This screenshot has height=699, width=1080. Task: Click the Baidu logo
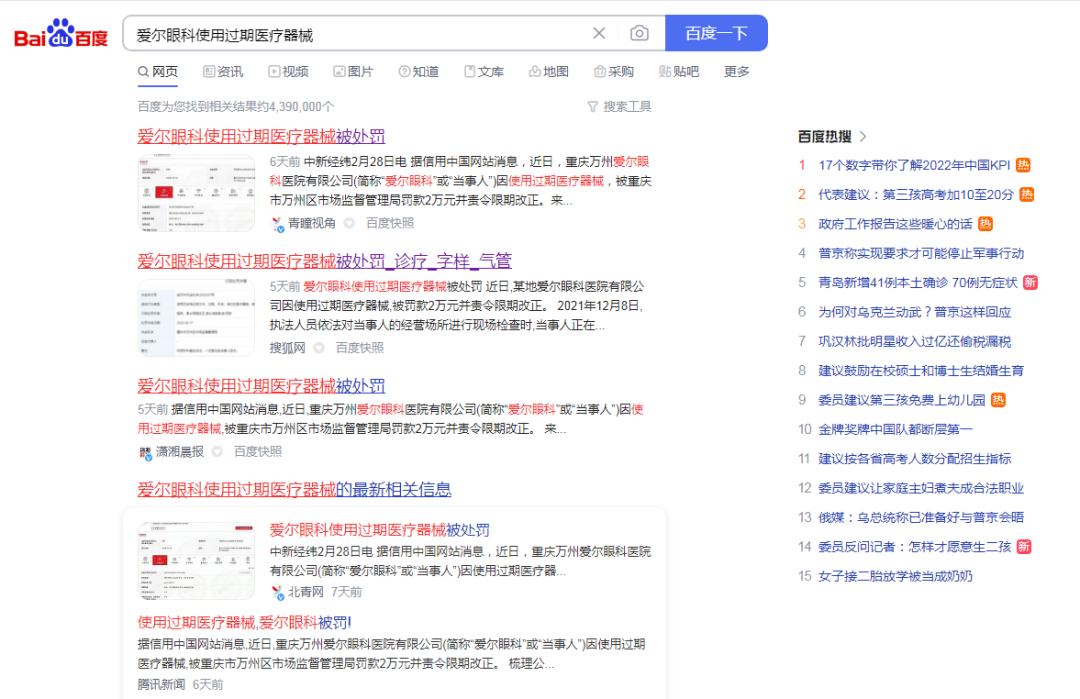pyautogui.click(x=60, y=35)
